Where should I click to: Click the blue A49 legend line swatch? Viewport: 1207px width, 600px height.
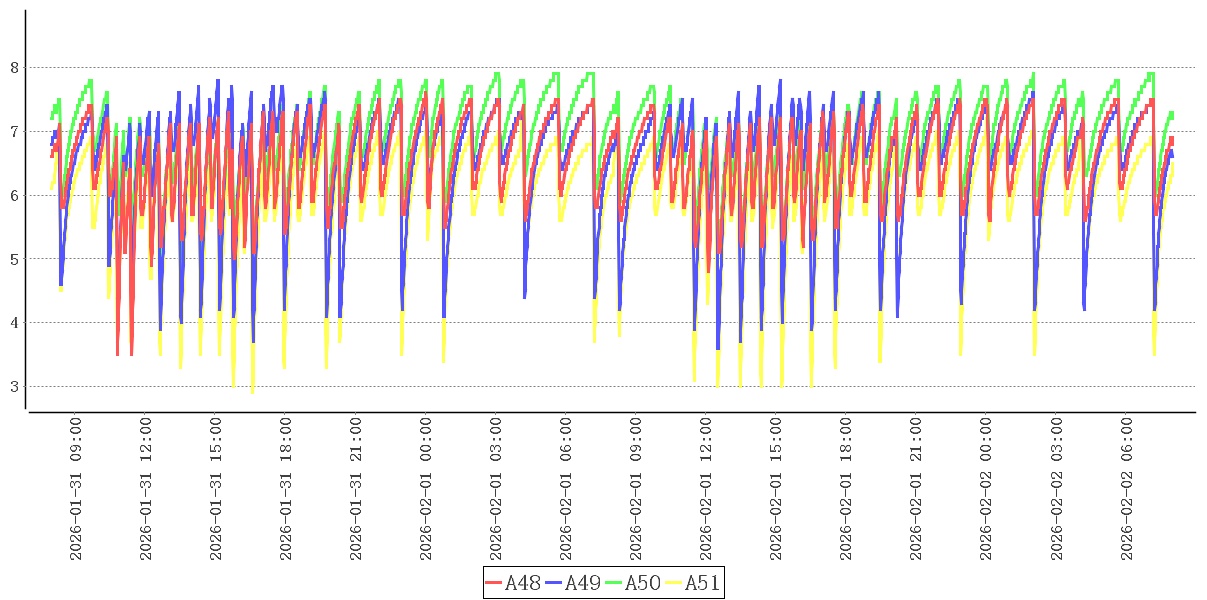pyautogui.click(x=554, y=583)
